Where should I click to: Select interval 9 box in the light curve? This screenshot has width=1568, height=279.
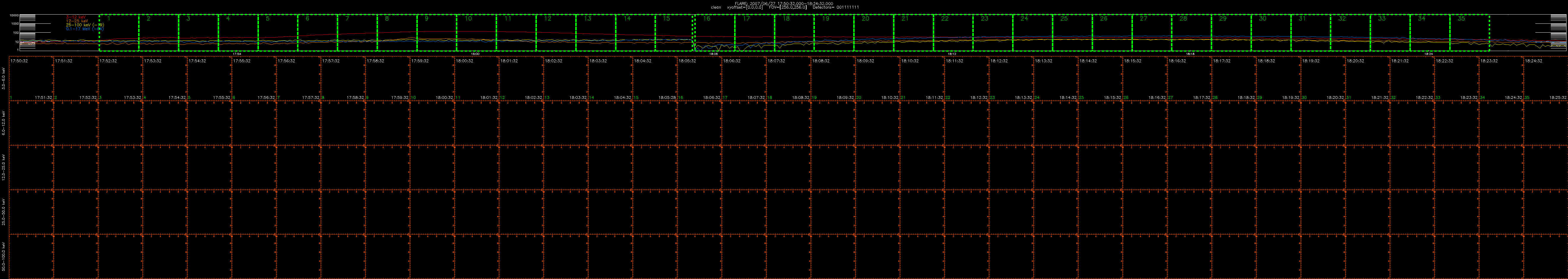tap(437, 33)
